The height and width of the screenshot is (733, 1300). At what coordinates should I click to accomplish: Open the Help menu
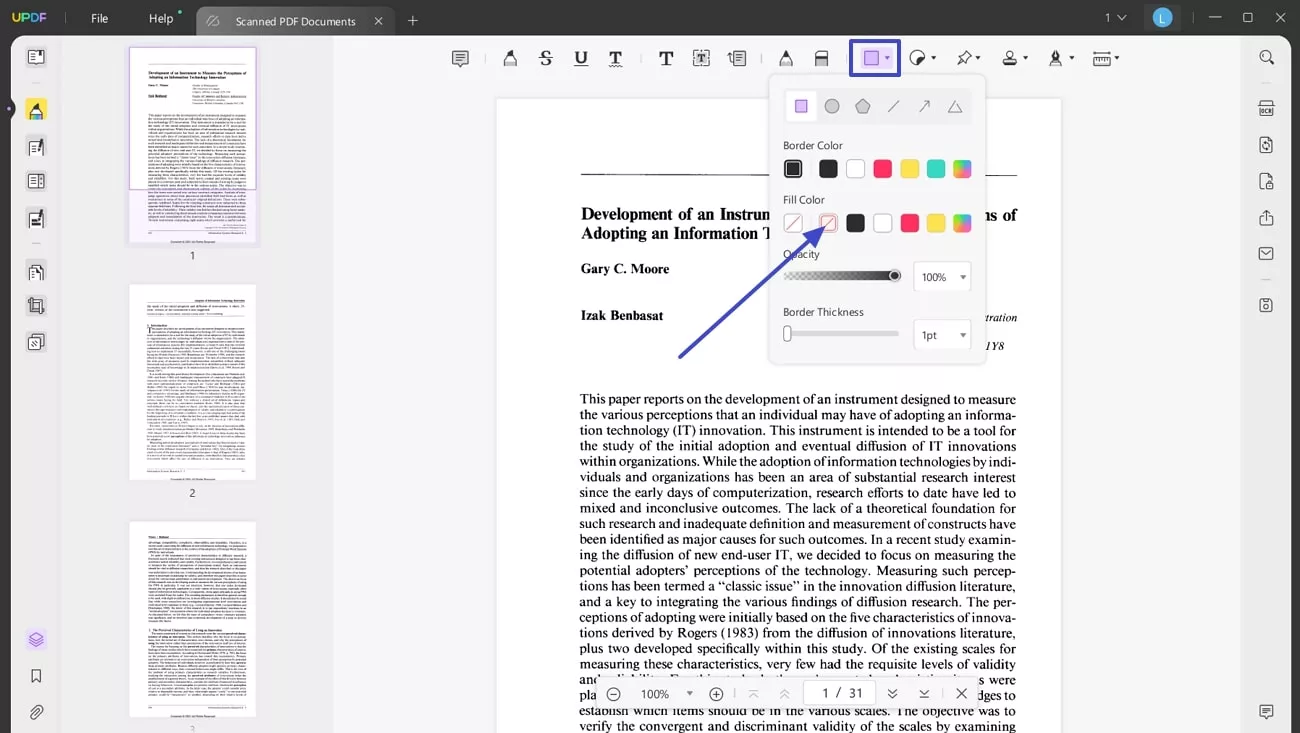pyautogui.click(x=161, y=19)
